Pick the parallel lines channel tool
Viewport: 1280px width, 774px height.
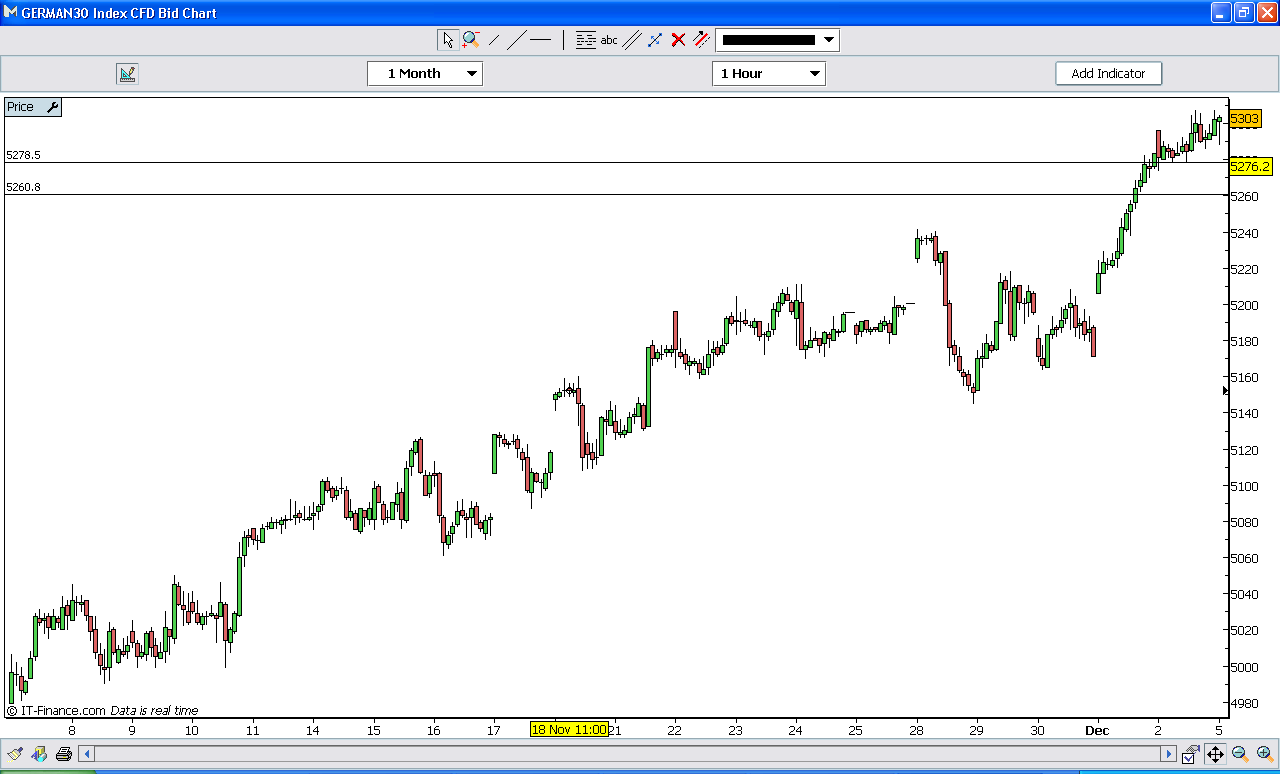pyautogui.click(x=632, y=40)
